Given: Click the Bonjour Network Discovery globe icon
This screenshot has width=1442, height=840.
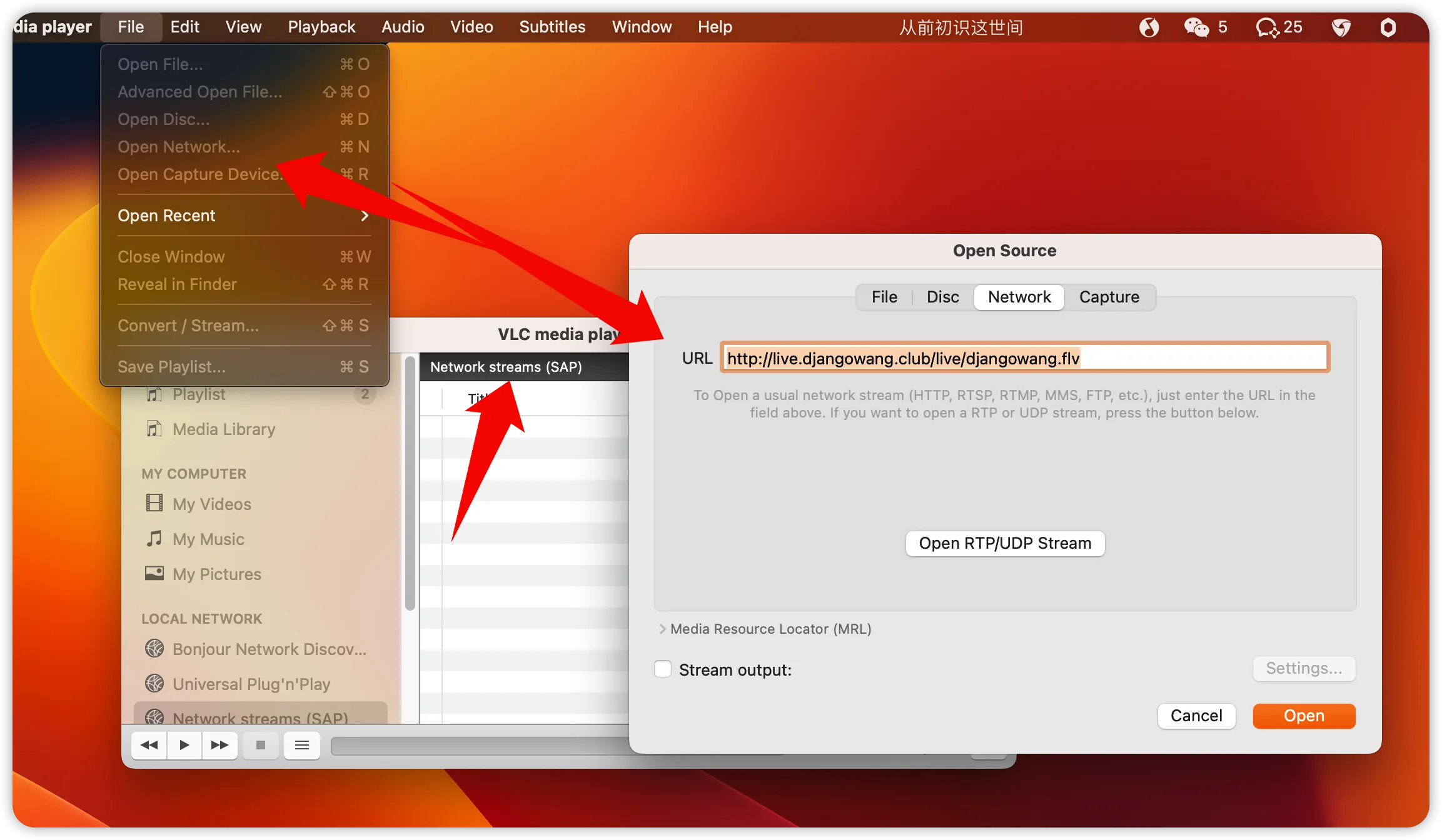Looking at the screenshot, I should point(154,648).
